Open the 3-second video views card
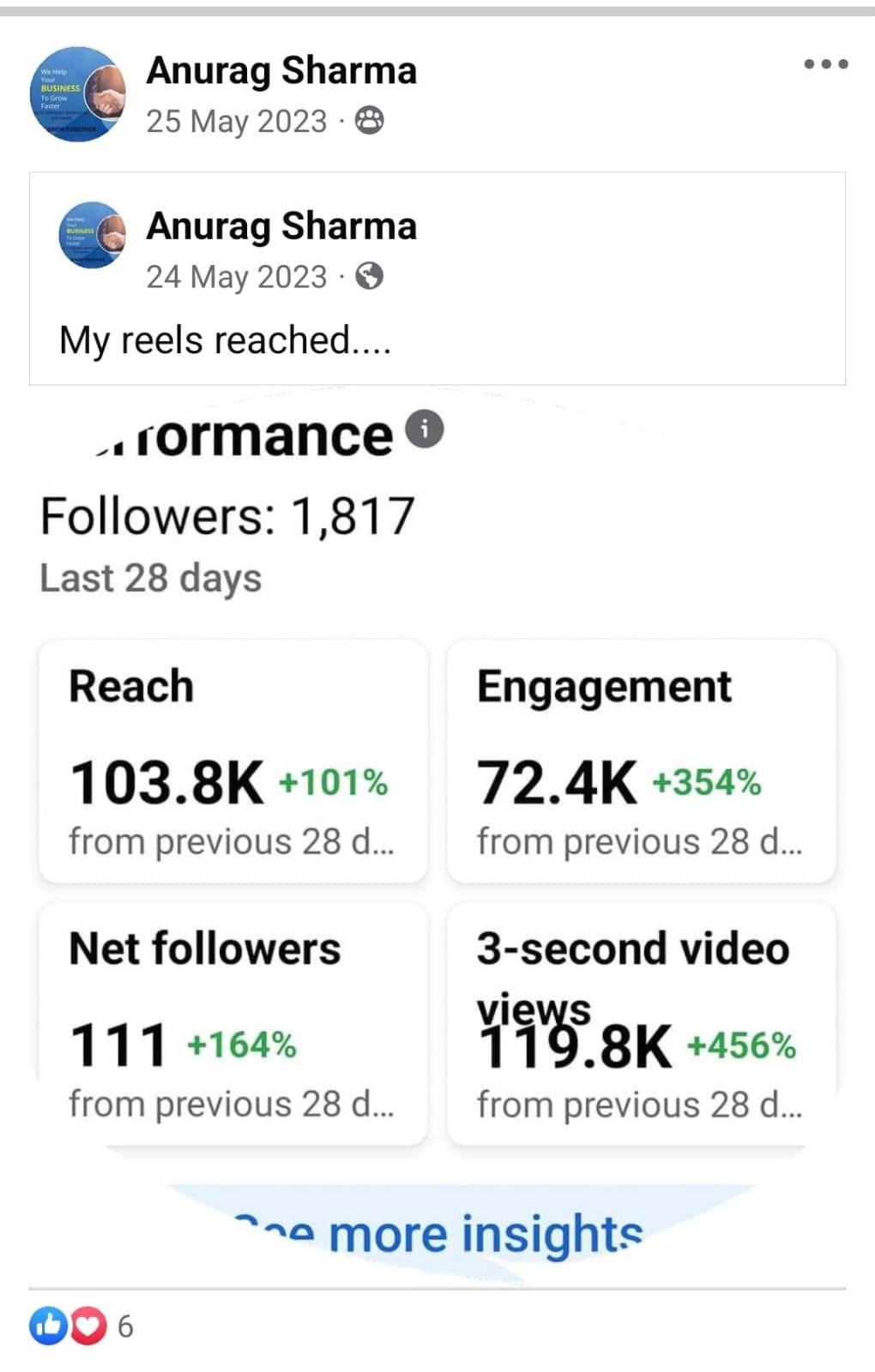 click(x=641, y=1024)
